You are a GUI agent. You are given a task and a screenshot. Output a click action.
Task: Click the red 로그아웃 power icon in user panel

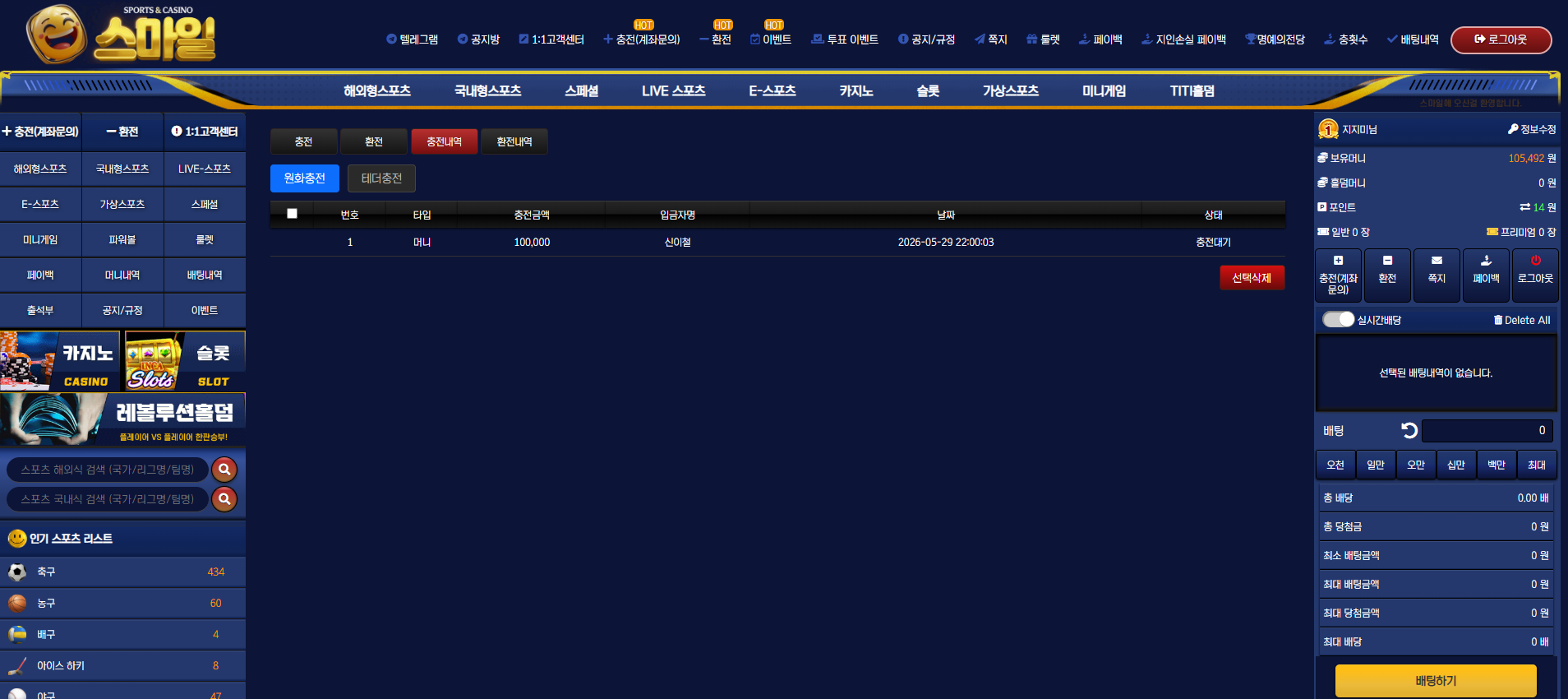click(1535, 261)
